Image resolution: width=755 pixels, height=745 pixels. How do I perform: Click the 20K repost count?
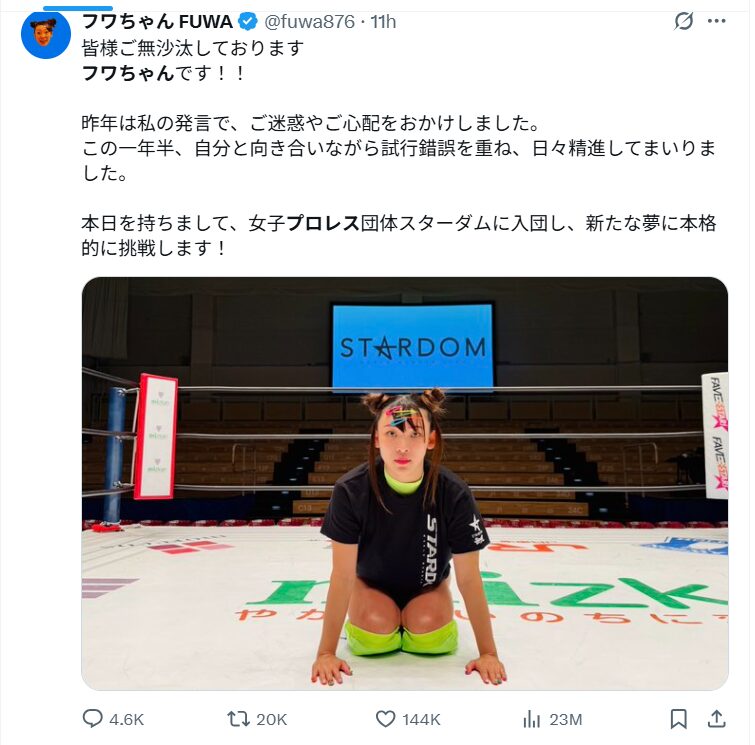point(272,719)
